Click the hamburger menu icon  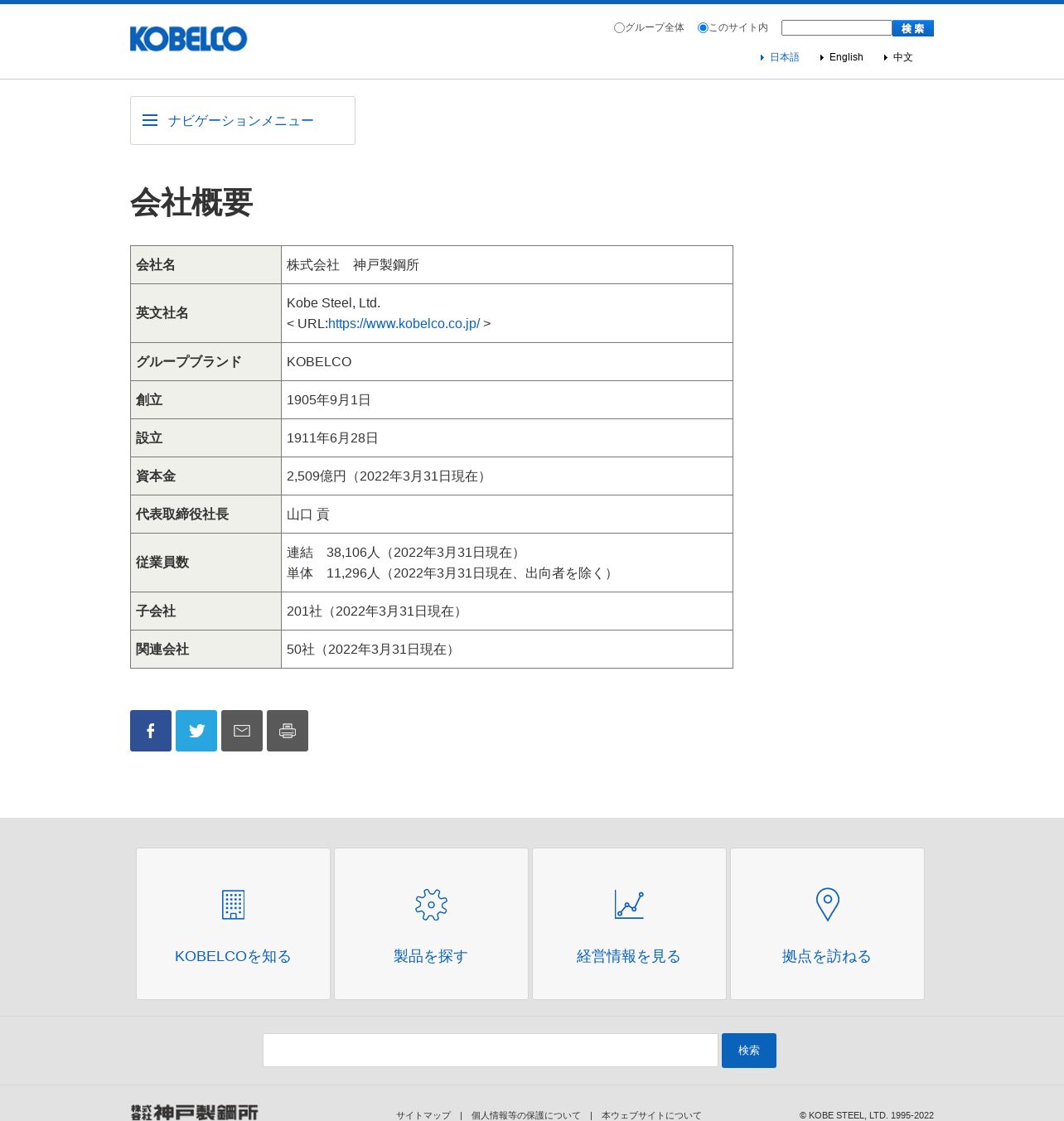click(x=150, y=121)
